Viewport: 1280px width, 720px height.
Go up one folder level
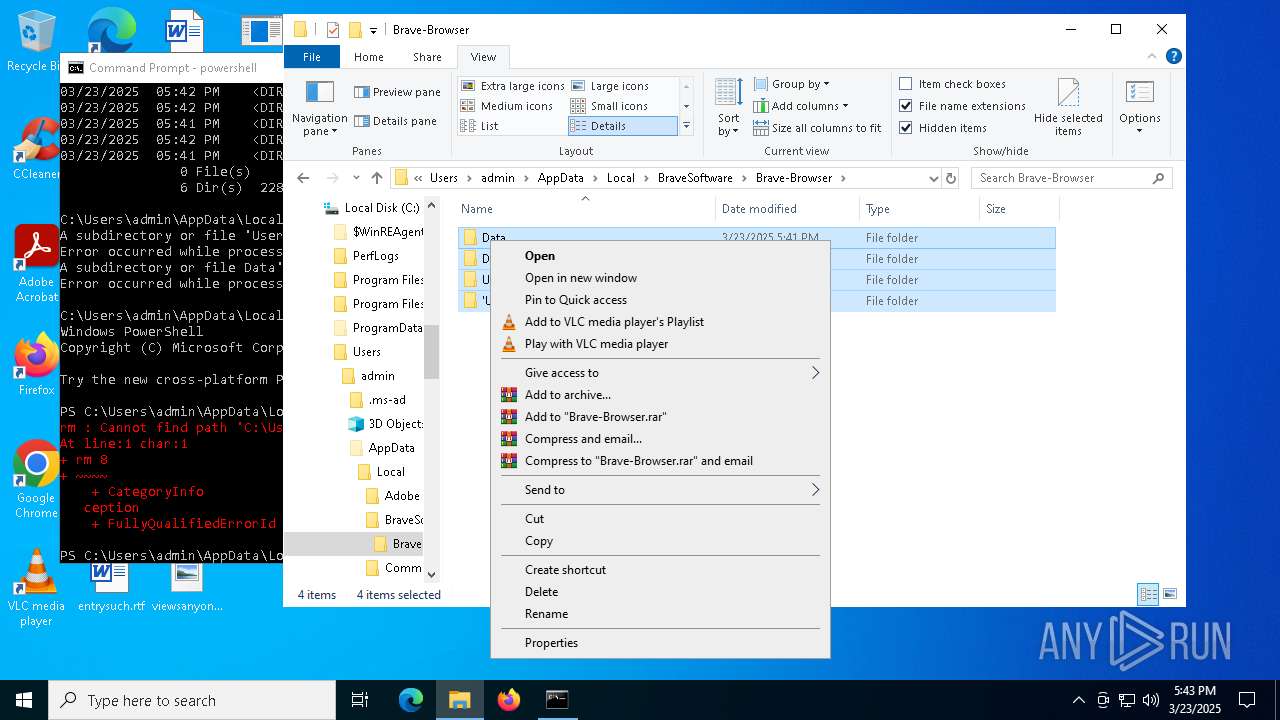pyautogui.click(x=377, y=178)
